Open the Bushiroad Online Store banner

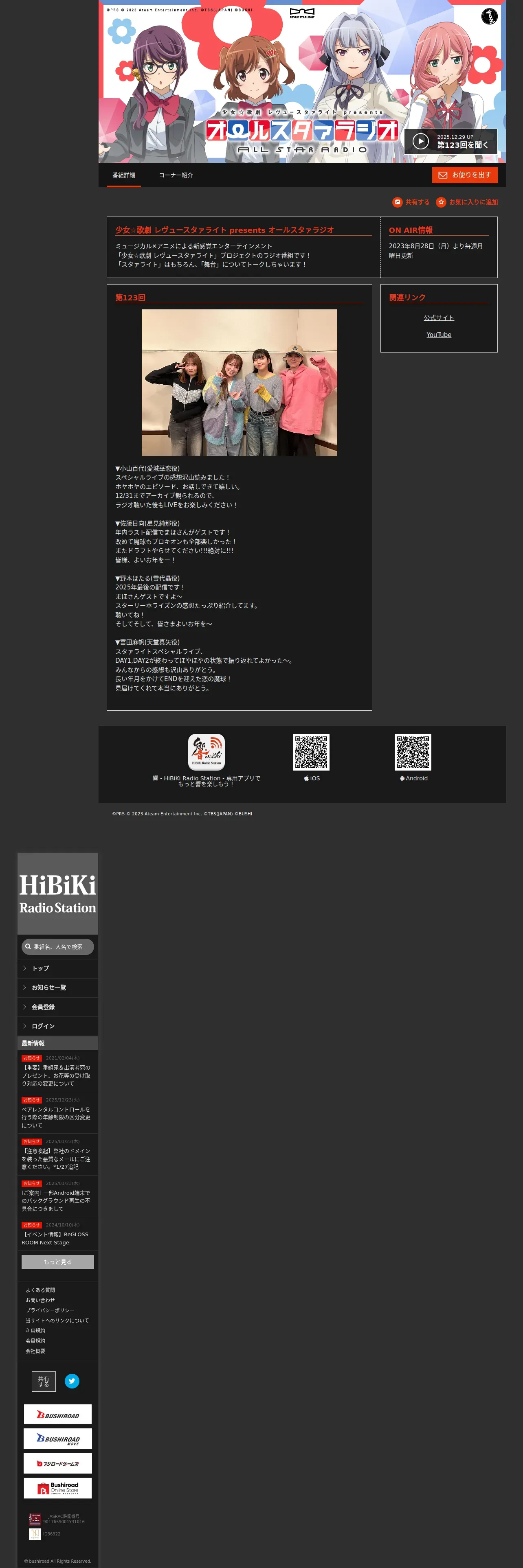click(58, 1488)
